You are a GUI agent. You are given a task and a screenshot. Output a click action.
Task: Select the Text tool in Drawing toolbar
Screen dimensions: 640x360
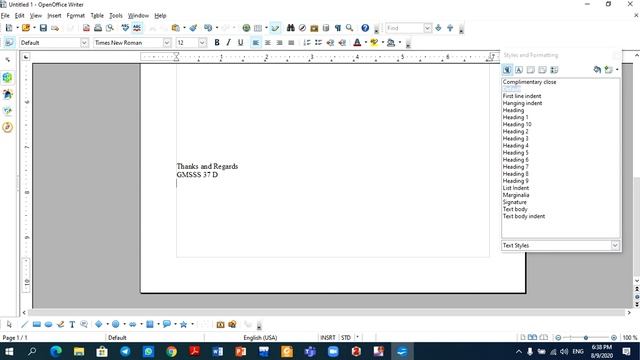72,324
